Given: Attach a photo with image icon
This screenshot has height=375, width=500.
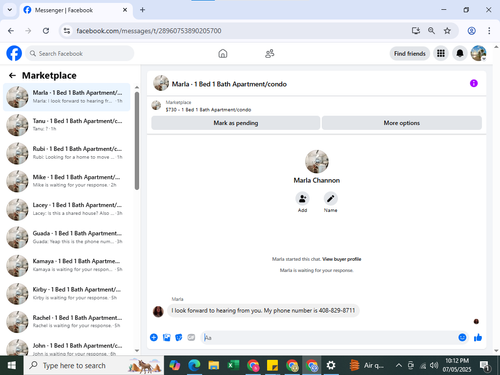Looking at the screenshot, I should tap(166, 338).
